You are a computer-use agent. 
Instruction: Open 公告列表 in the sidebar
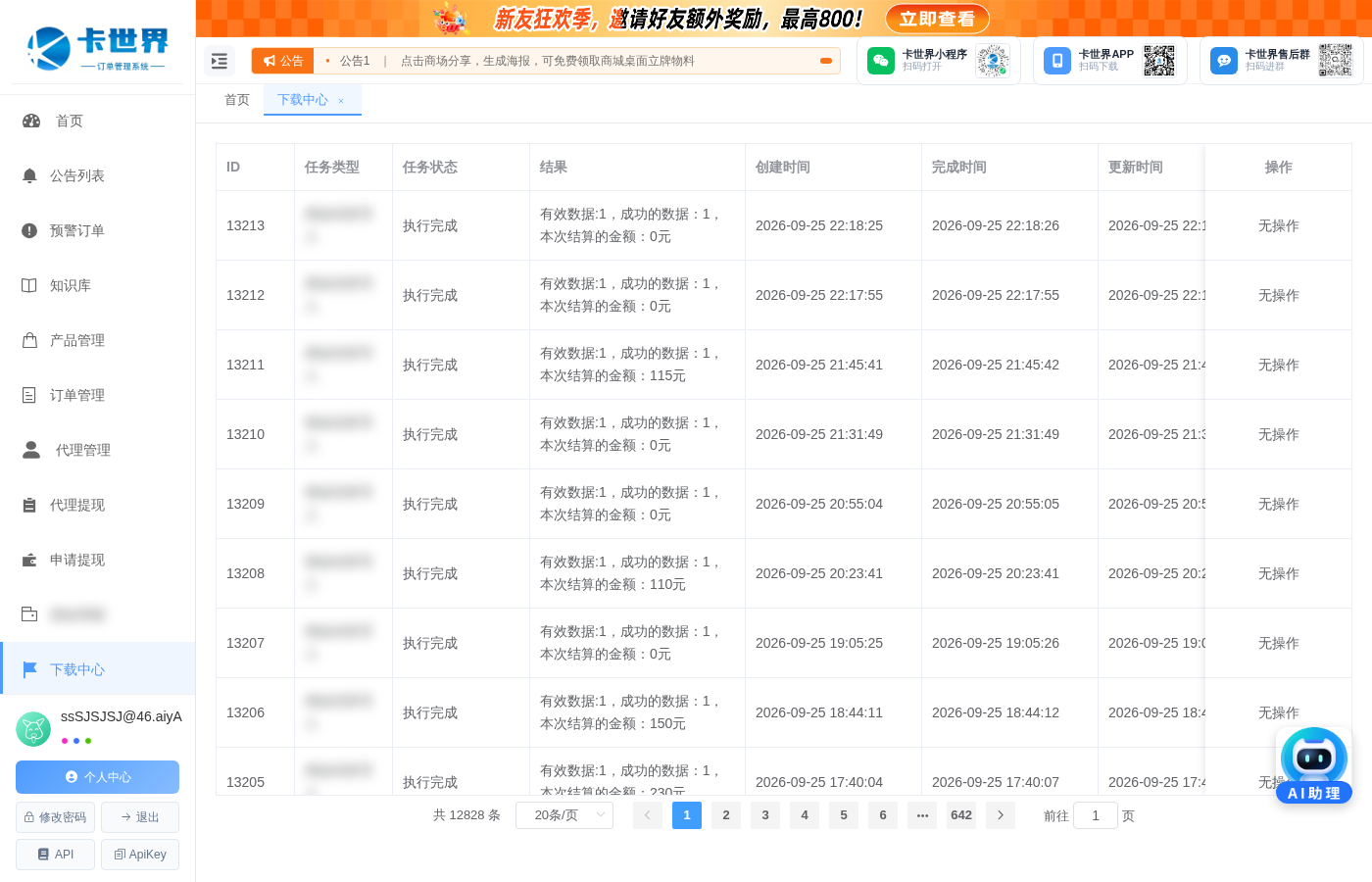point(98,175)
